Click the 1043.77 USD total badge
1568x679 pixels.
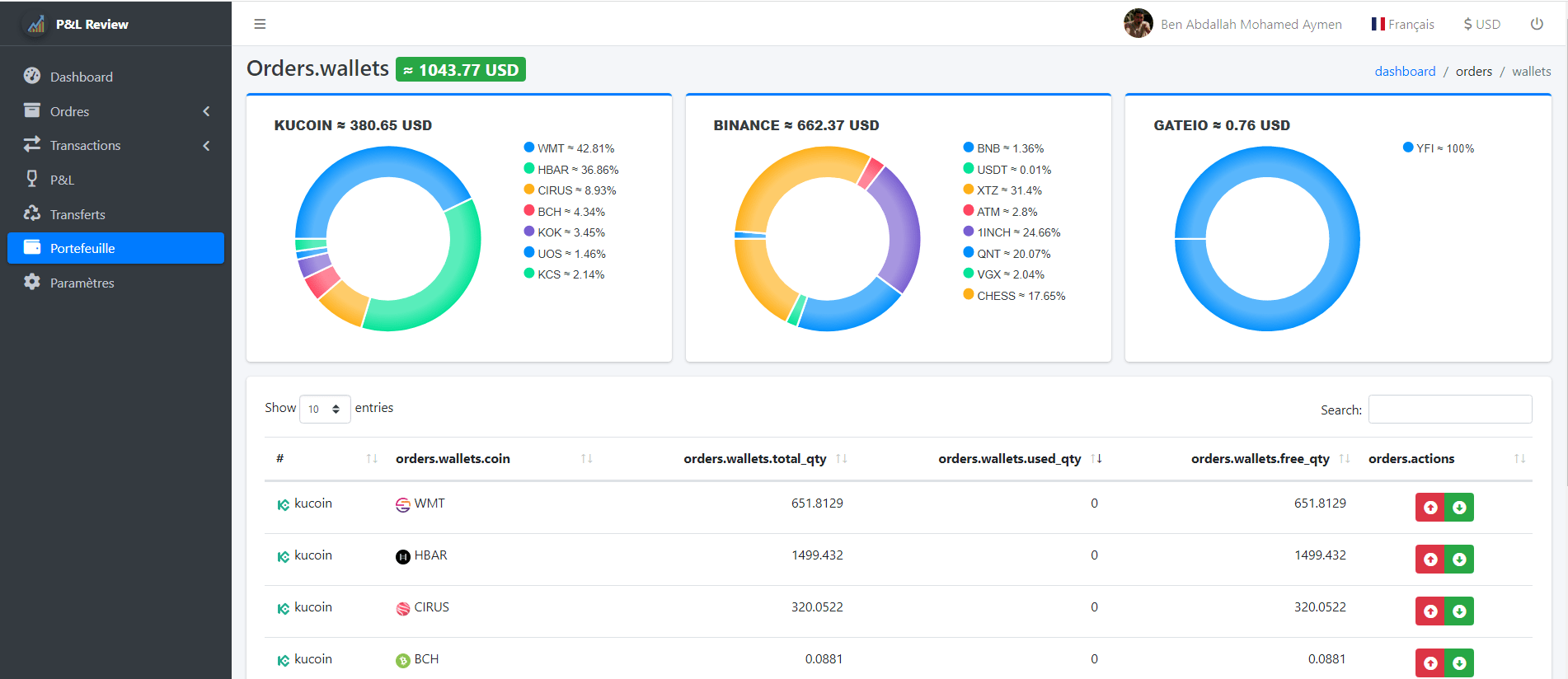(x=461, y=70)
